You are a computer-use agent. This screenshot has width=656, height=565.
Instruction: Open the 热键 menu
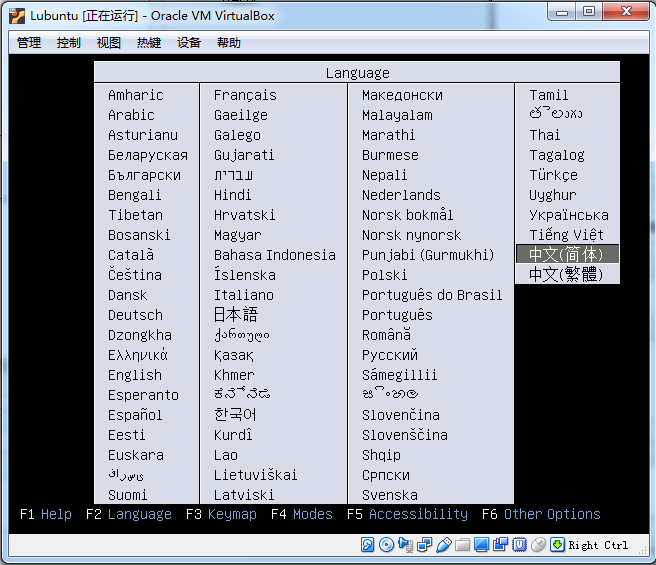tap(149, 43)
